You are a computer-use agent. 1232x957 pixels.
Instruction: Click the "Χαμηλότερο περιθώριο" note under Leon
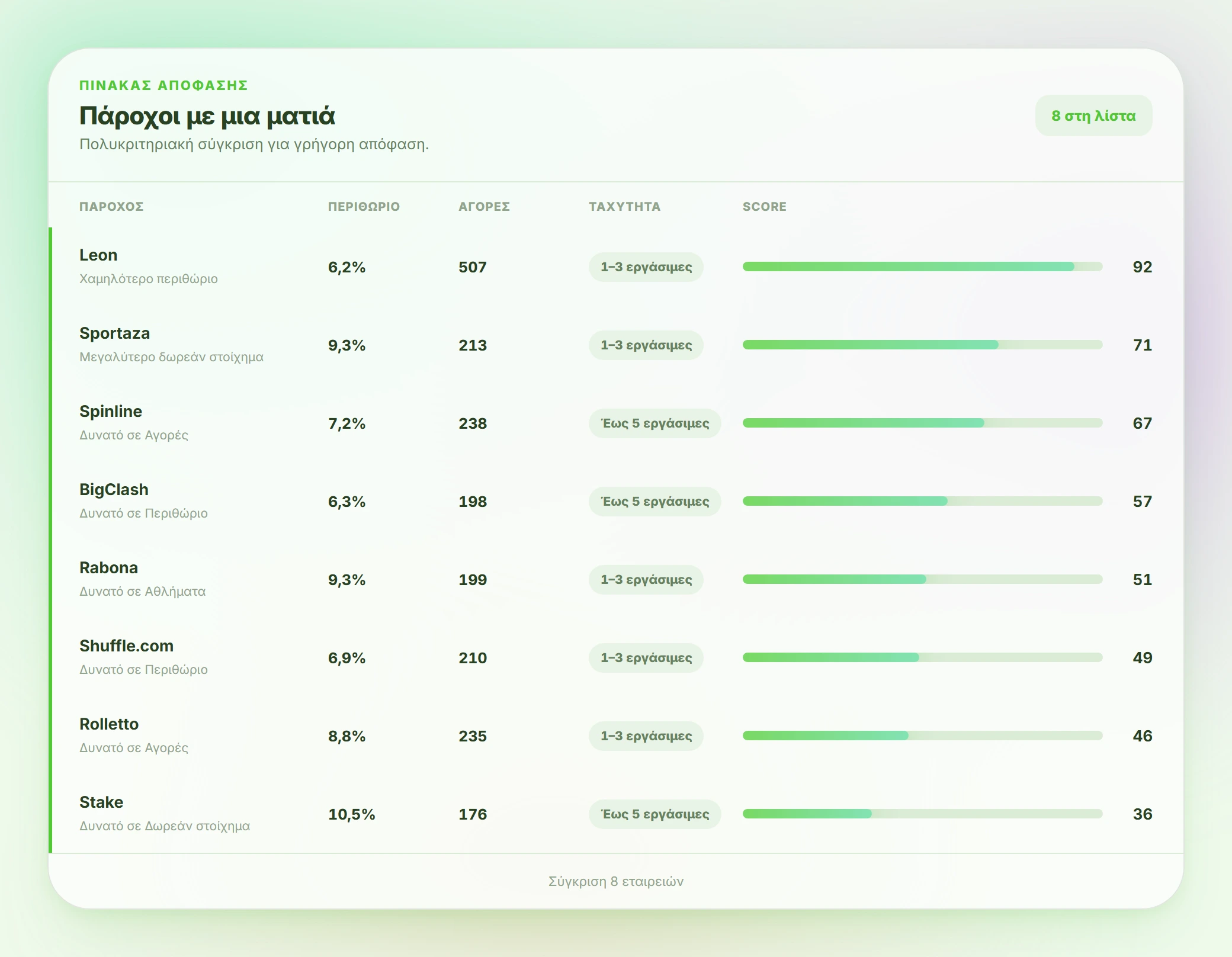(149, 279)
